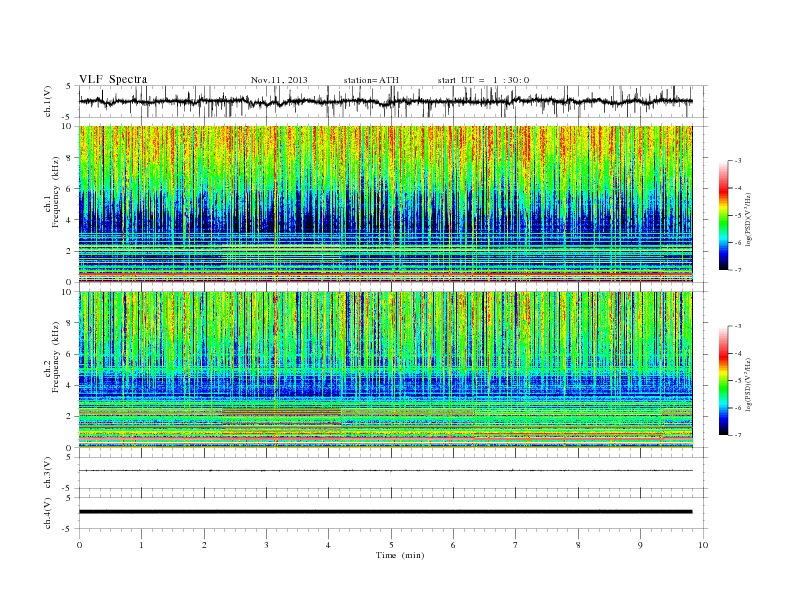Click the "ch.3(V)" axis label
792x612 pixels.
48,473
